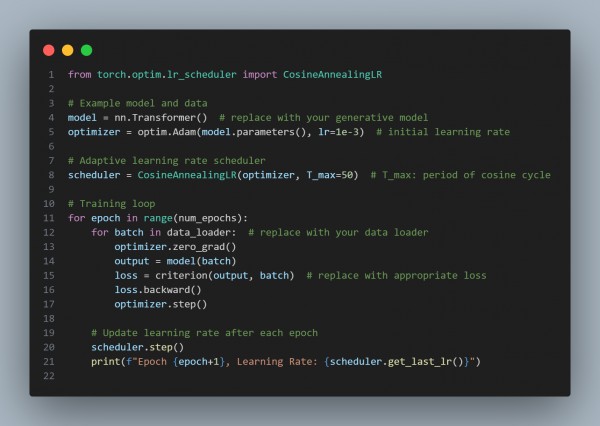Screen dimensions: 600x426
Task: Click the T_max=50 parameter
Action: [x=329, y=175]
